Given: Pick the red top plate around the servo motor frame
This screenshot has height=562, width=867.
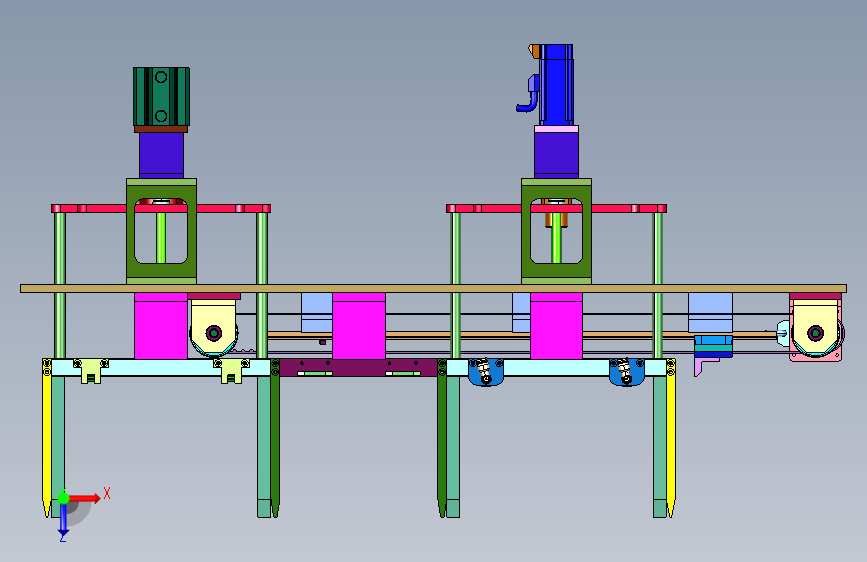Looking at the screenshot, I should pos(556,209).
